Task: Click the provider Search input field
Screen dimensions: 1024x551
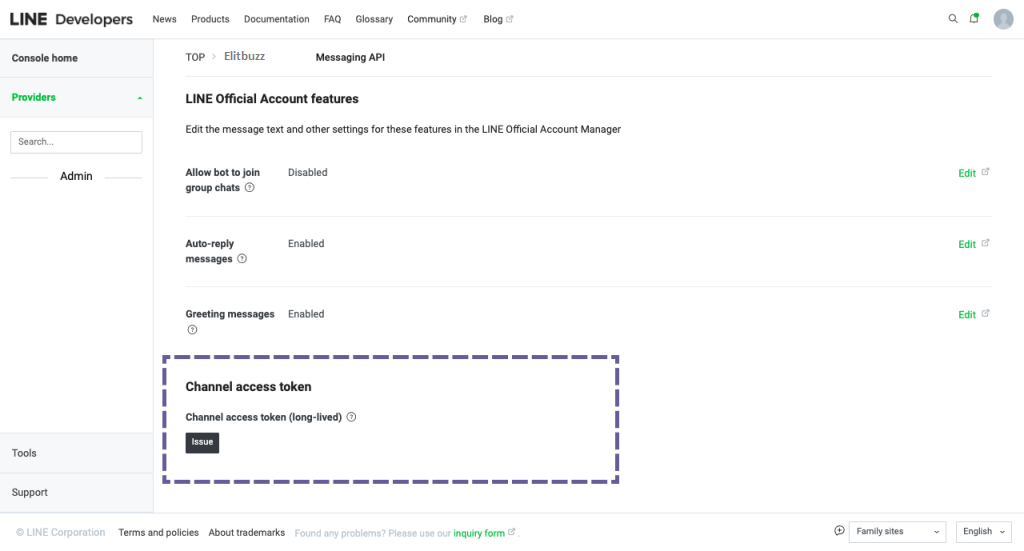Action: [x=76, y=142]
